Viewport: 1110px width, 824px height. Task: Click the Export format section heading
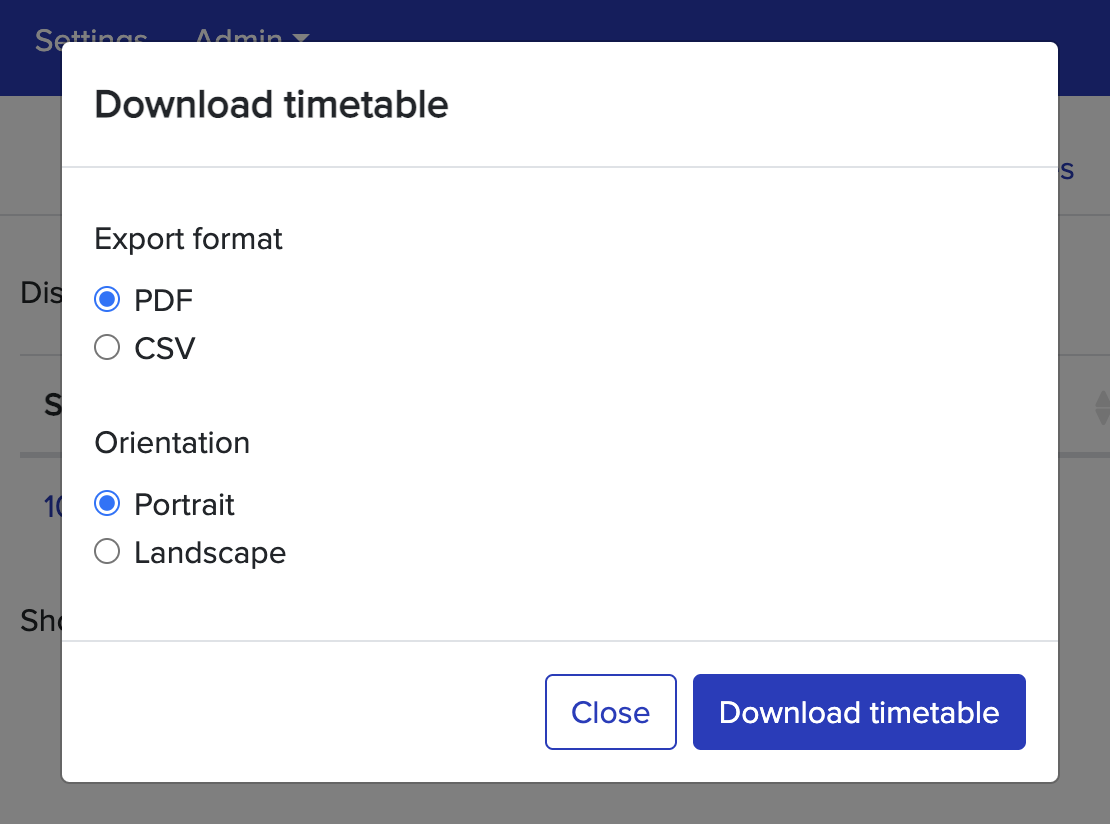click(x=188, y=239)
